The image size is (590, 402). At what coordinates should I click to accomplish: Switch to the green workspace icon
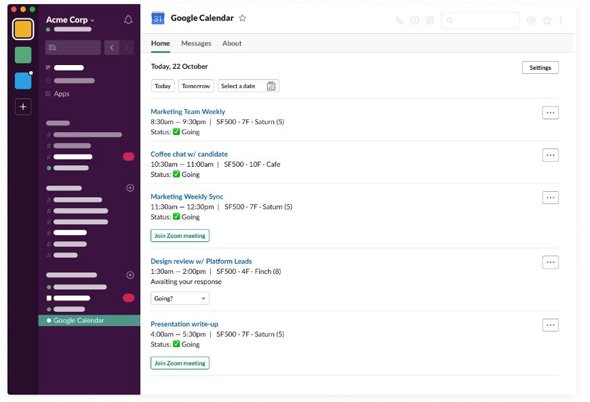coord(23,55)
